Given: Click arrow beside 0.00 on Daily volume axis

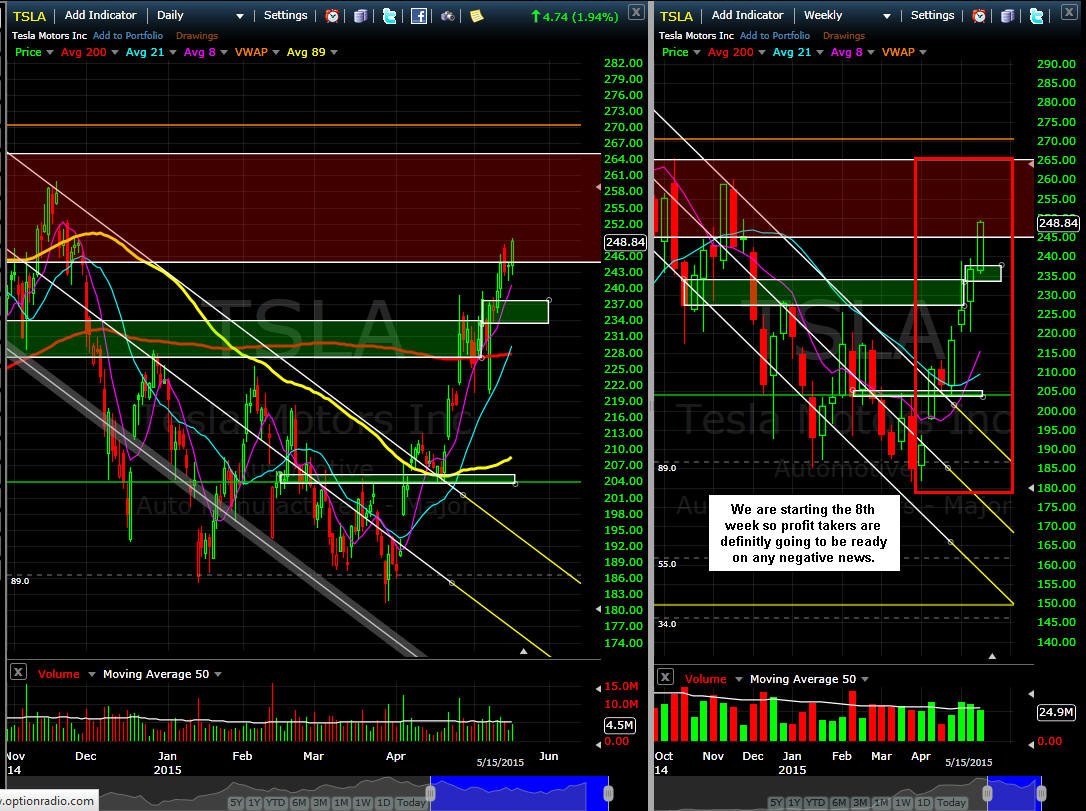Looking at the screenshot, I should 598,745.
